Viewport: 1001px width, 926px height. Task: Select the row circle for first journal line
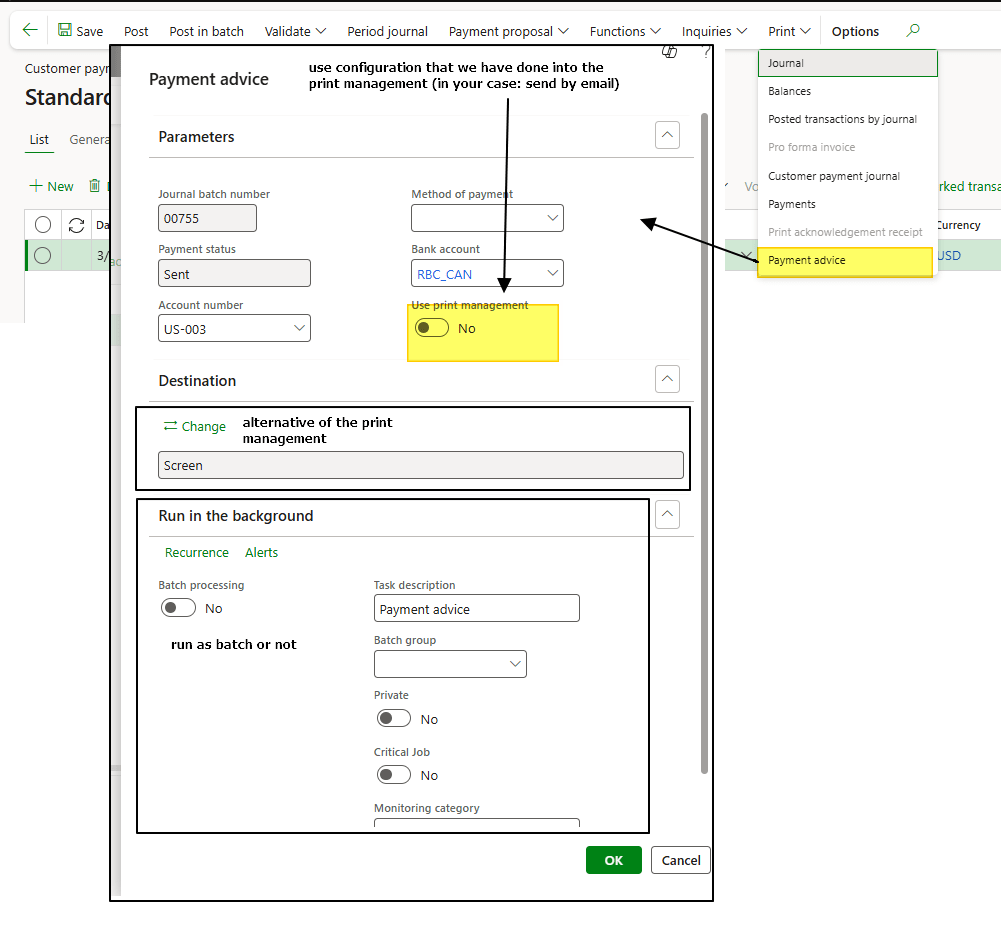[x=43, y=255]
